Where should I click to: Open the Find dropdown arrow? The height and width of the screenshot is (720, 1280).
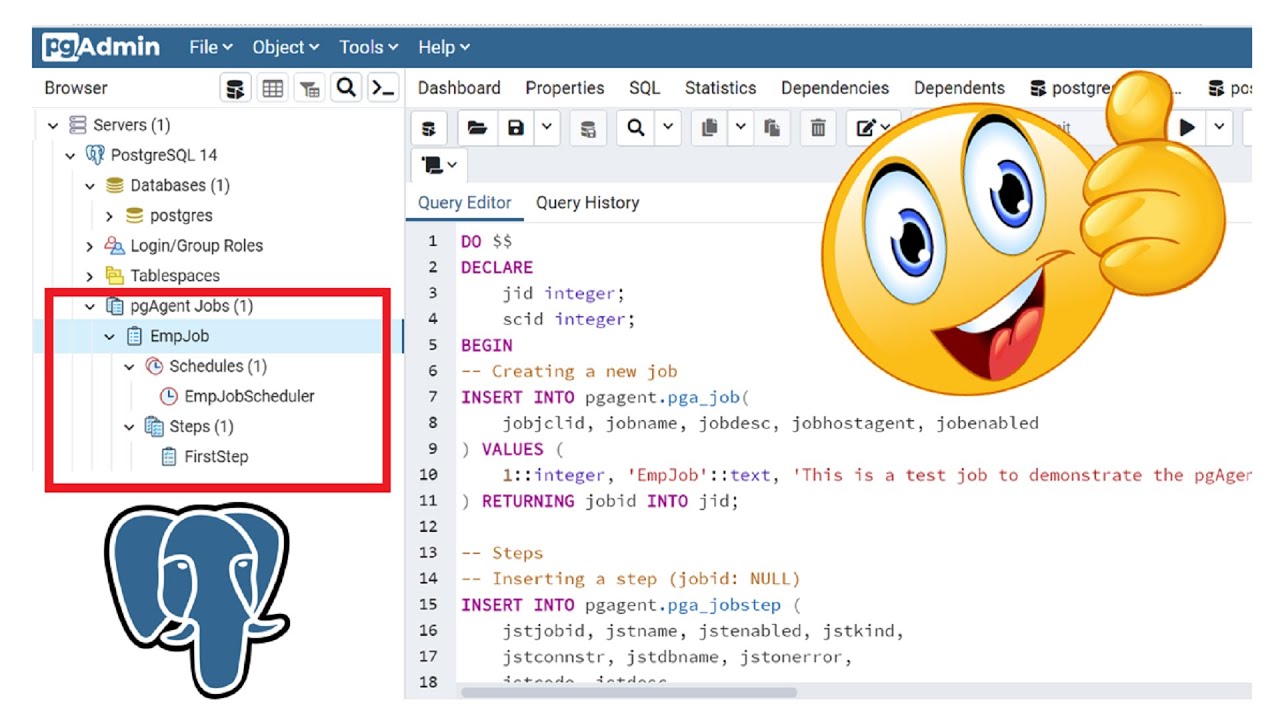coord(668,128)
